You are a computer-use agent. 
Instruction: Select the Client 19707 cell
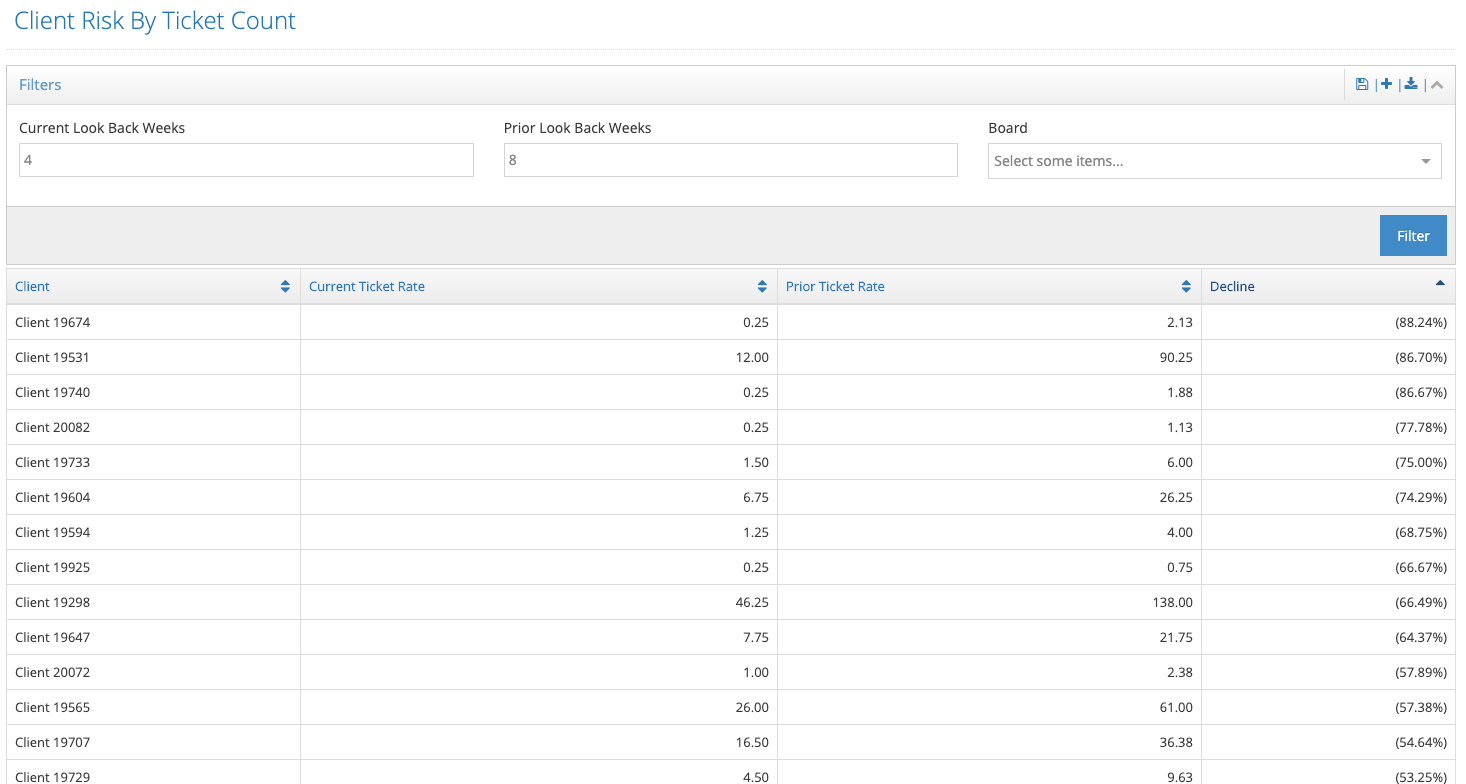[x=153, y=742]
